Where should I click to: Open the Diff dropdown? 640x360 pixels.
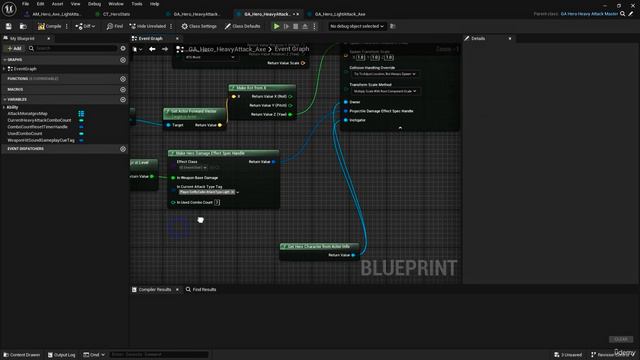85,26
